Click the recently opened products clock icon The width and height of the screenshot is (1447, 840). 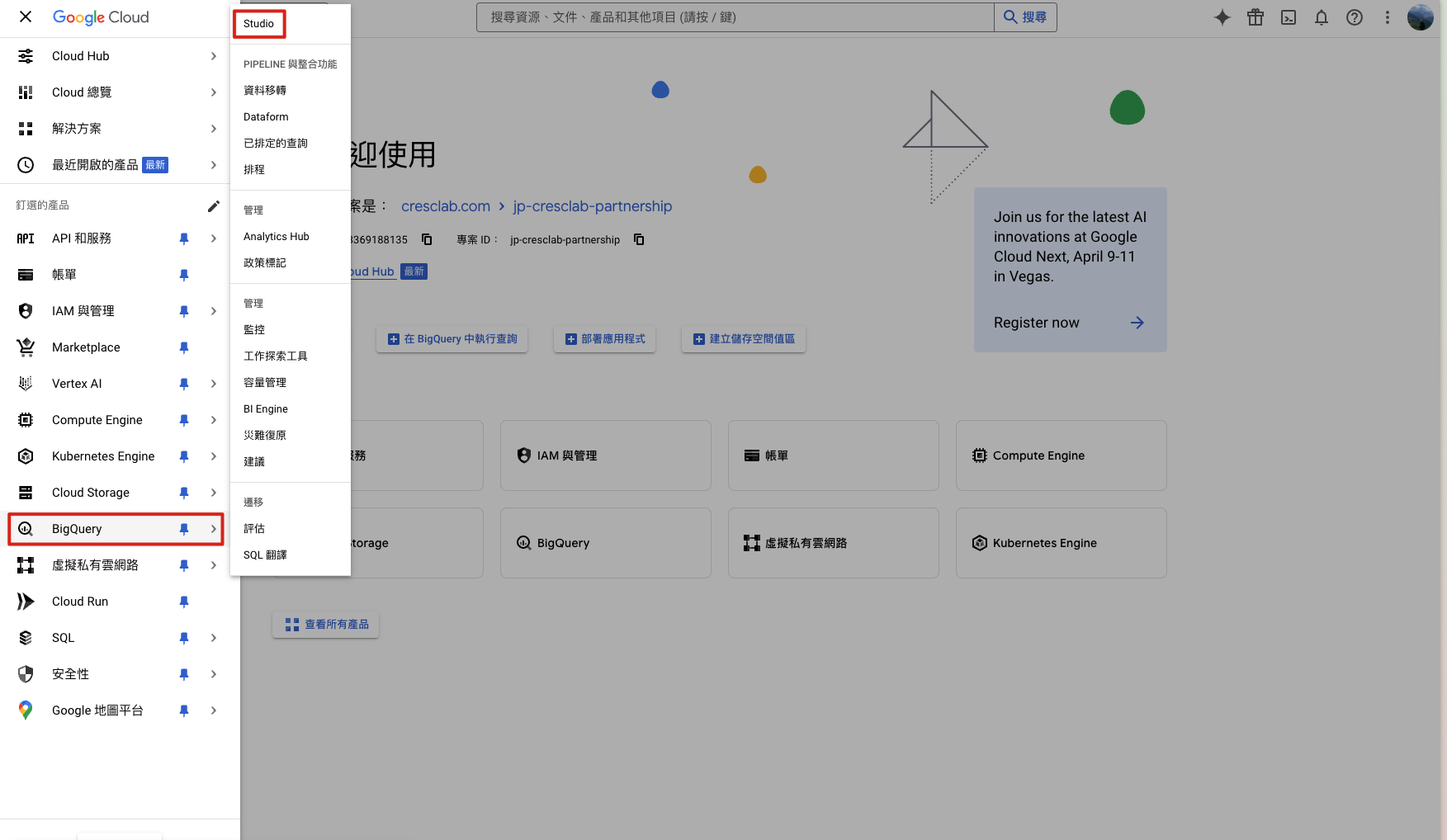[26, 165]
